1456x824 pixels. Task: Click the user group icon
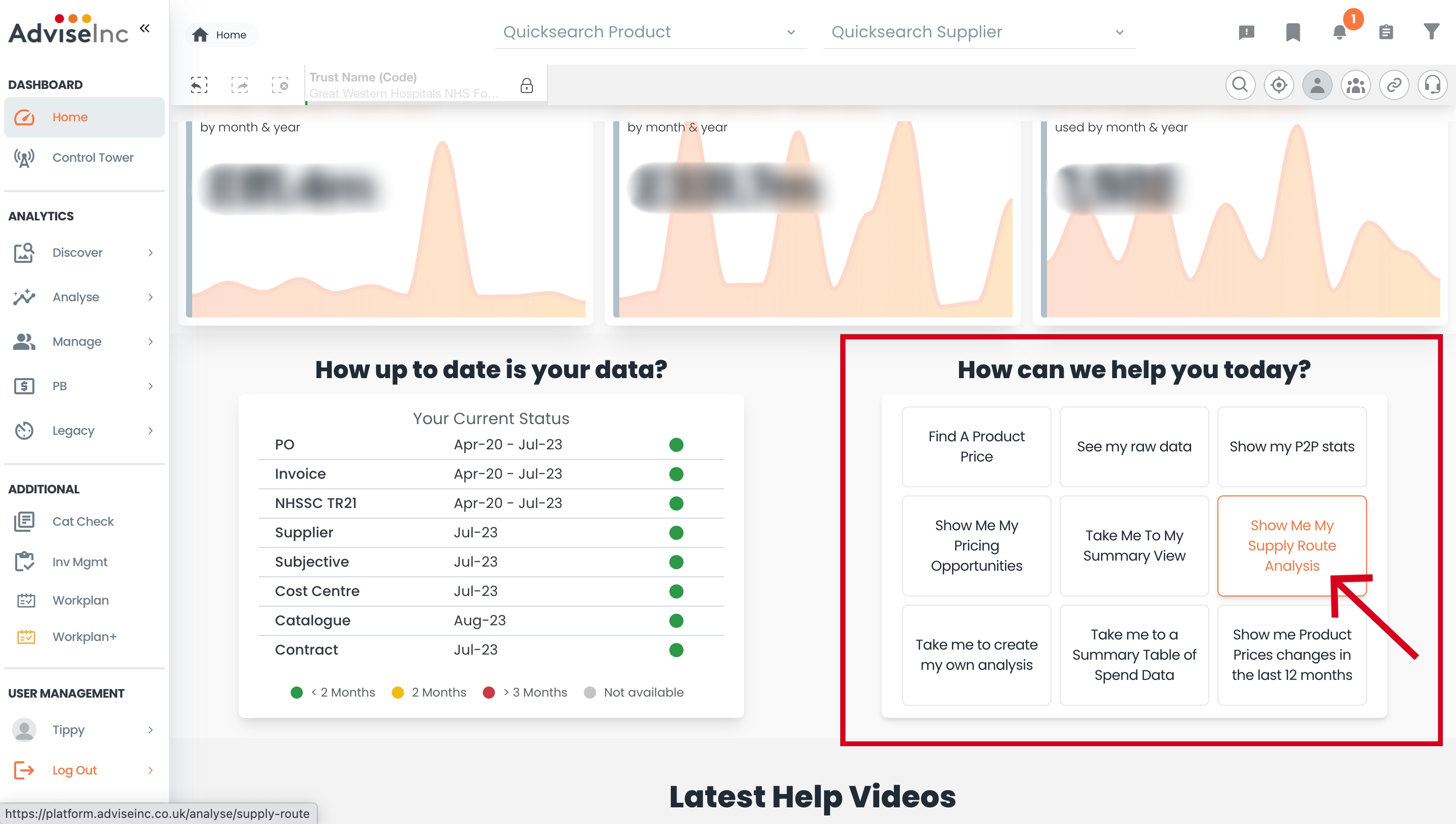(1355, 85)
